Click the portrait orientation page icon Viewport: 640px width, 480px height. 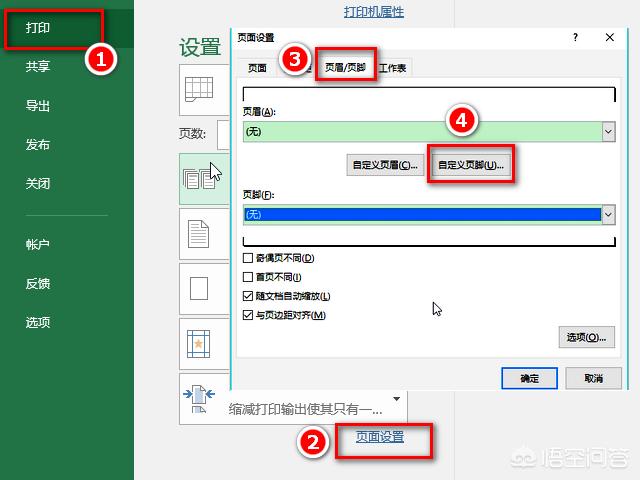[198, 234]
